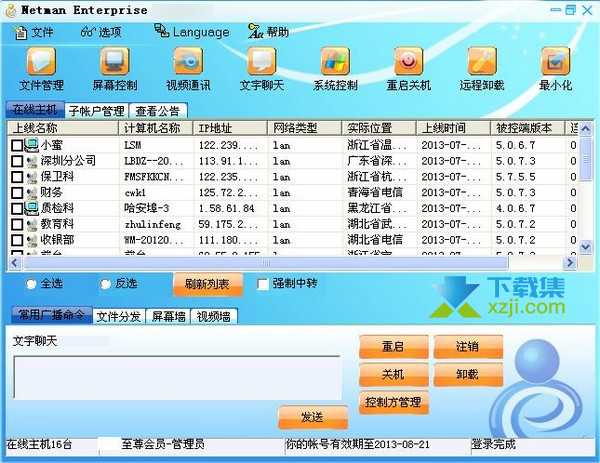Click the host icon beside 深圳分公司
This screenshot has height=463, width=600.
pyautogui.click(x=32, y=161)
